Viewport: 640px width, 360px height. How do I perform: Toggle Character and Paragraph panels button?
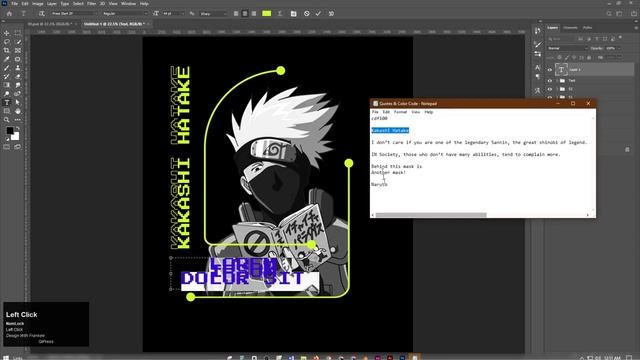293,13
